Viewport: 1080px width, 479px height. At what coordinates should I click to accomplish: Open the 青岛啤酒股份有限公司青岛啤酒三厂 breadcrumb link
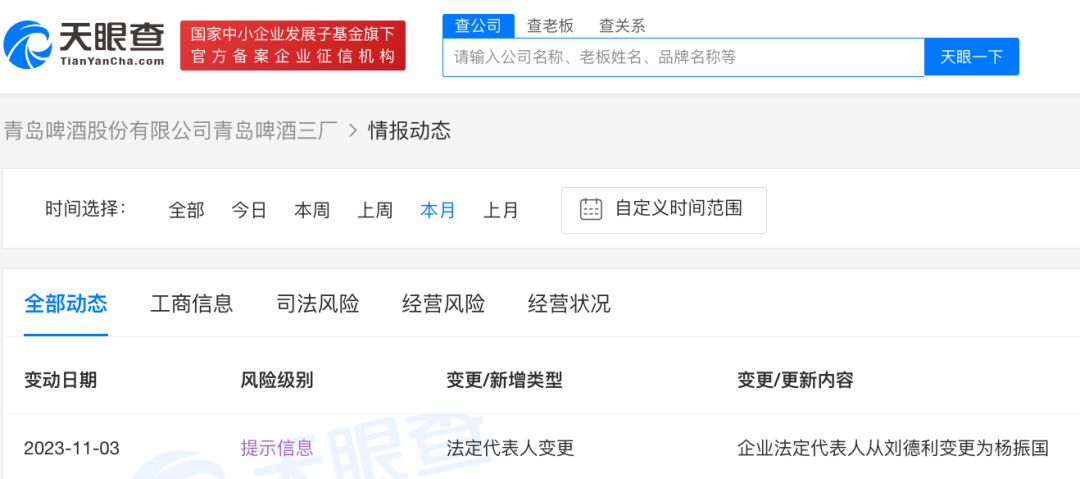tap(171, 131)
